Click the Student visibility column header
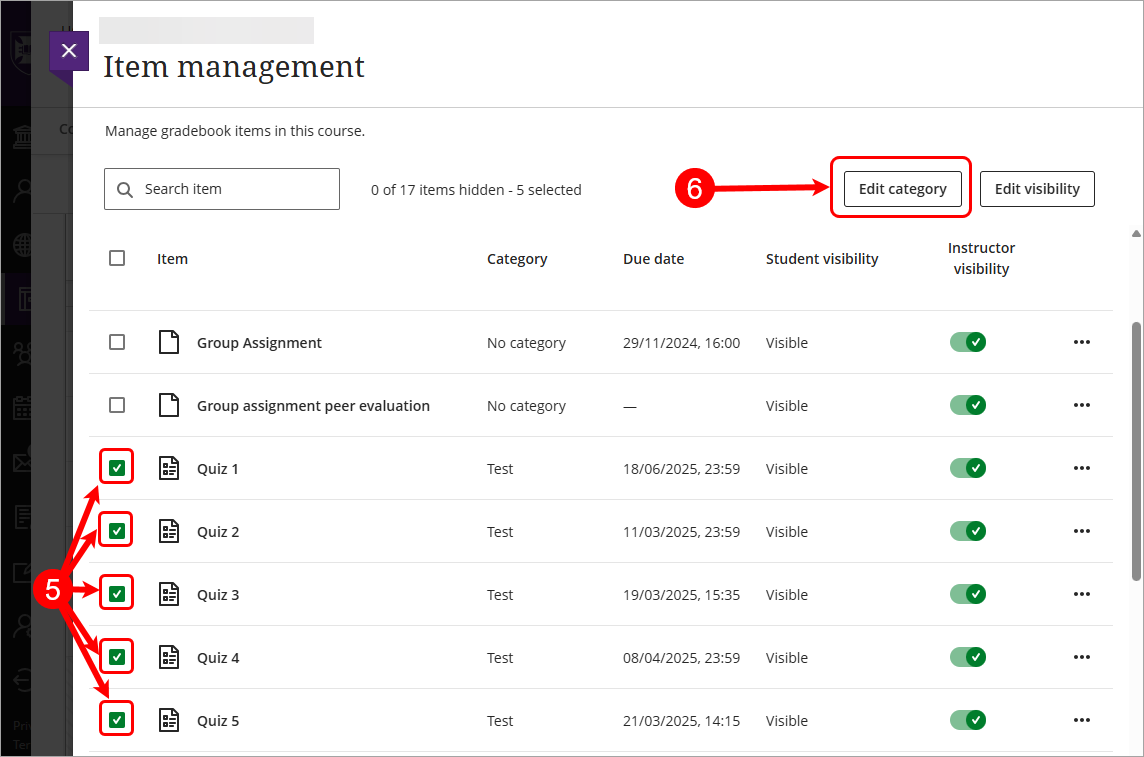1144x757 pixels. pos(822,259)
